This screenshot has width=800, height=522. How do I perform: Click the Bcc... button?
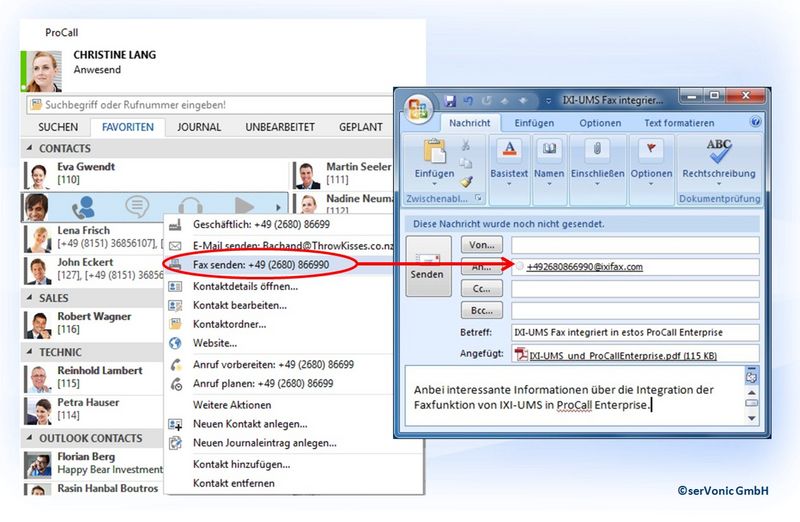(482, 310)
